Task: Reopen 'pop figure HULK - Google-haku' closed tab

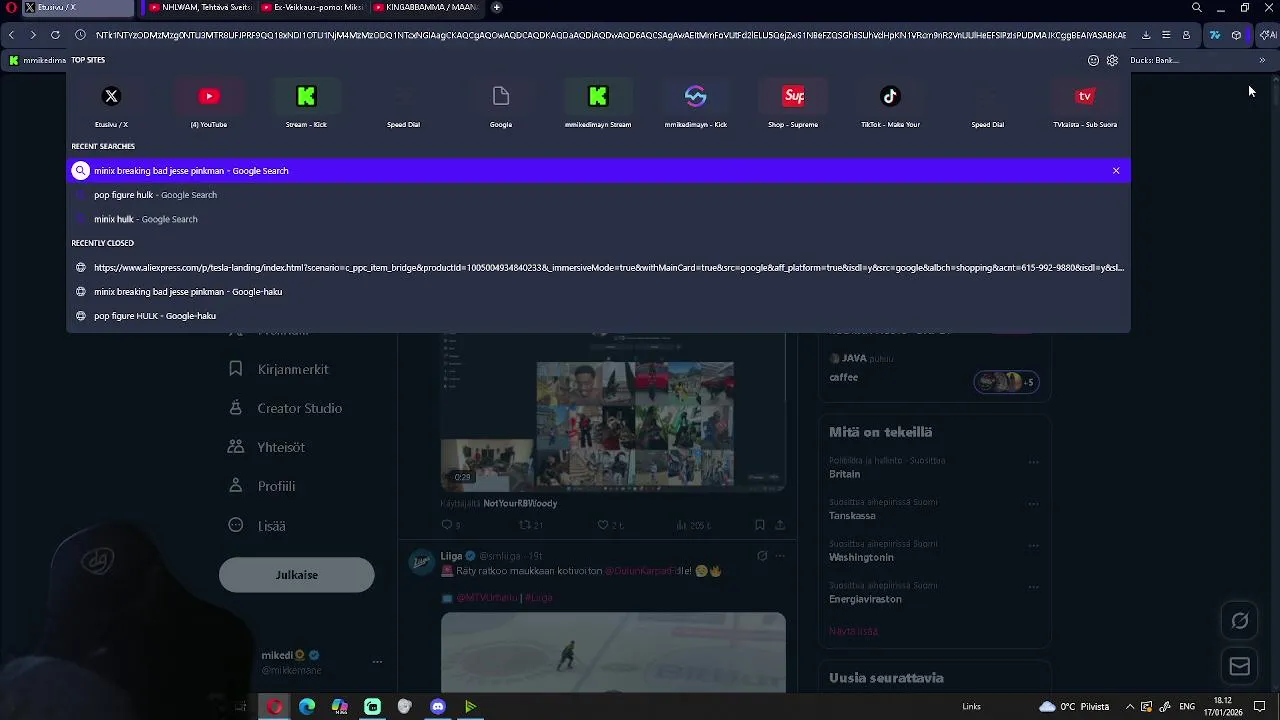Action: coord(598,316)
